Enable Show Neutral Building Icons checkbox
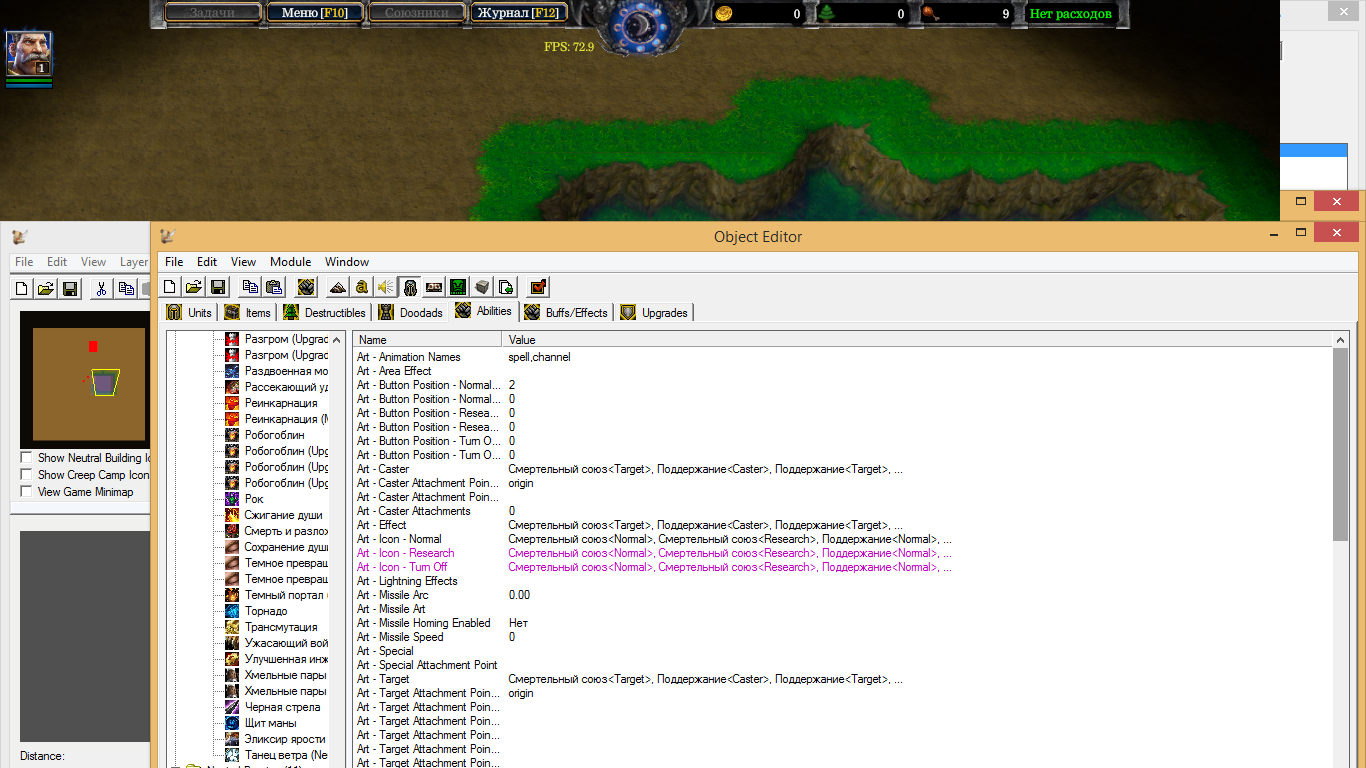Screen dimensions: 1366x768 click(x=27, y=458)
